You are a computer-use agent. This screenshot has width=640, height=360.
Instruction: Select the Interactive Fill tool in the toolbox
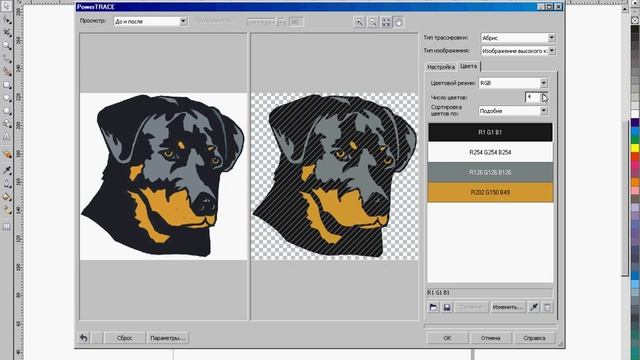click(7, 210)
